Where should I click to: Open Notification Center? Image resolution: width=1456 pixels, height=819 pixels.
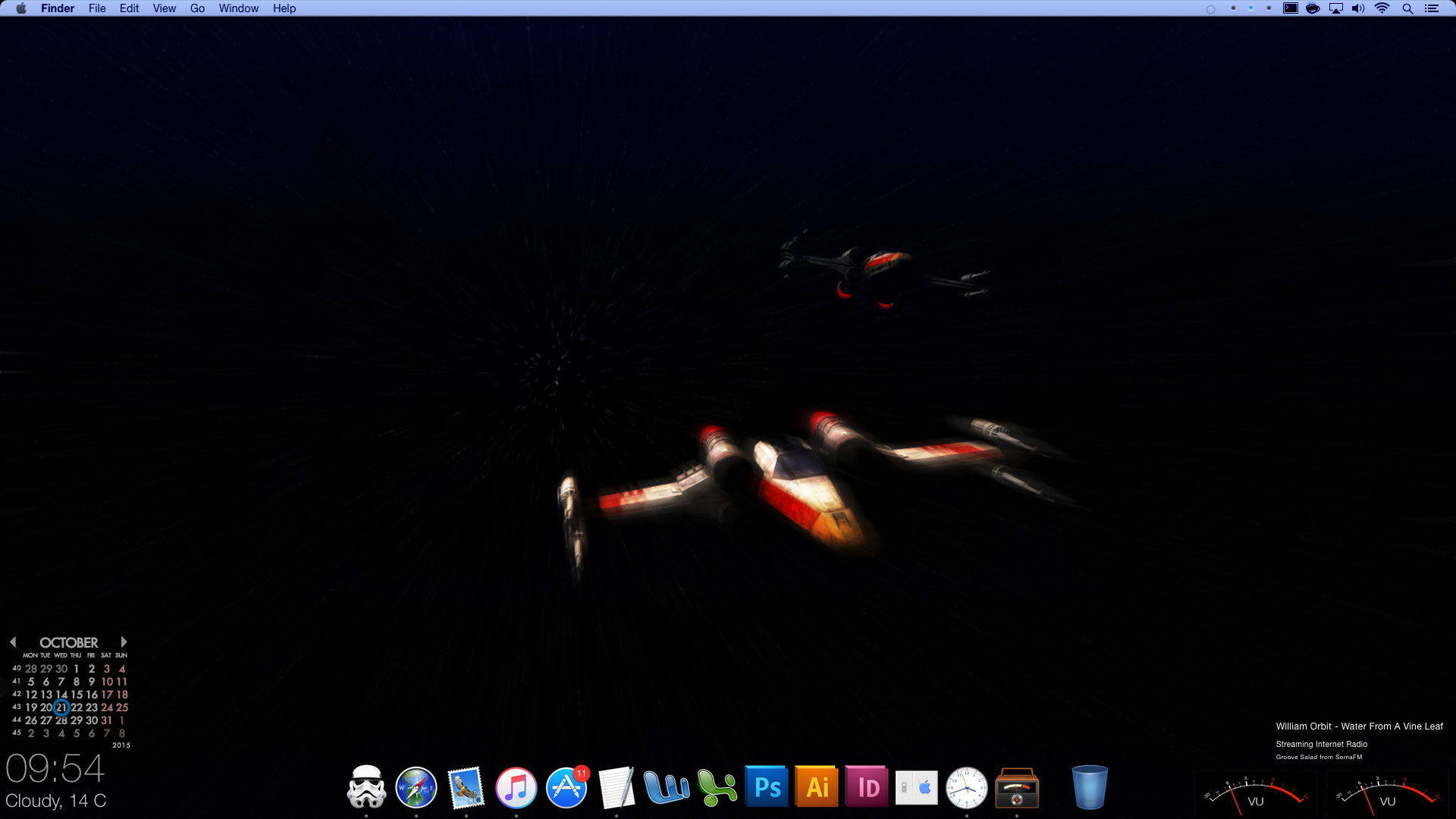(x=1432, y=8)
